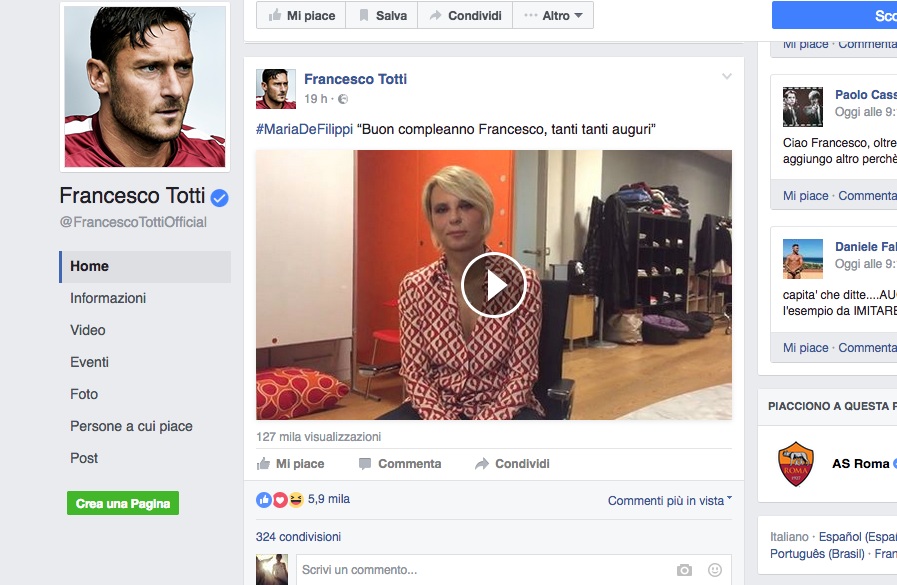Click the Scrivi un commento input field

(480, 570)
